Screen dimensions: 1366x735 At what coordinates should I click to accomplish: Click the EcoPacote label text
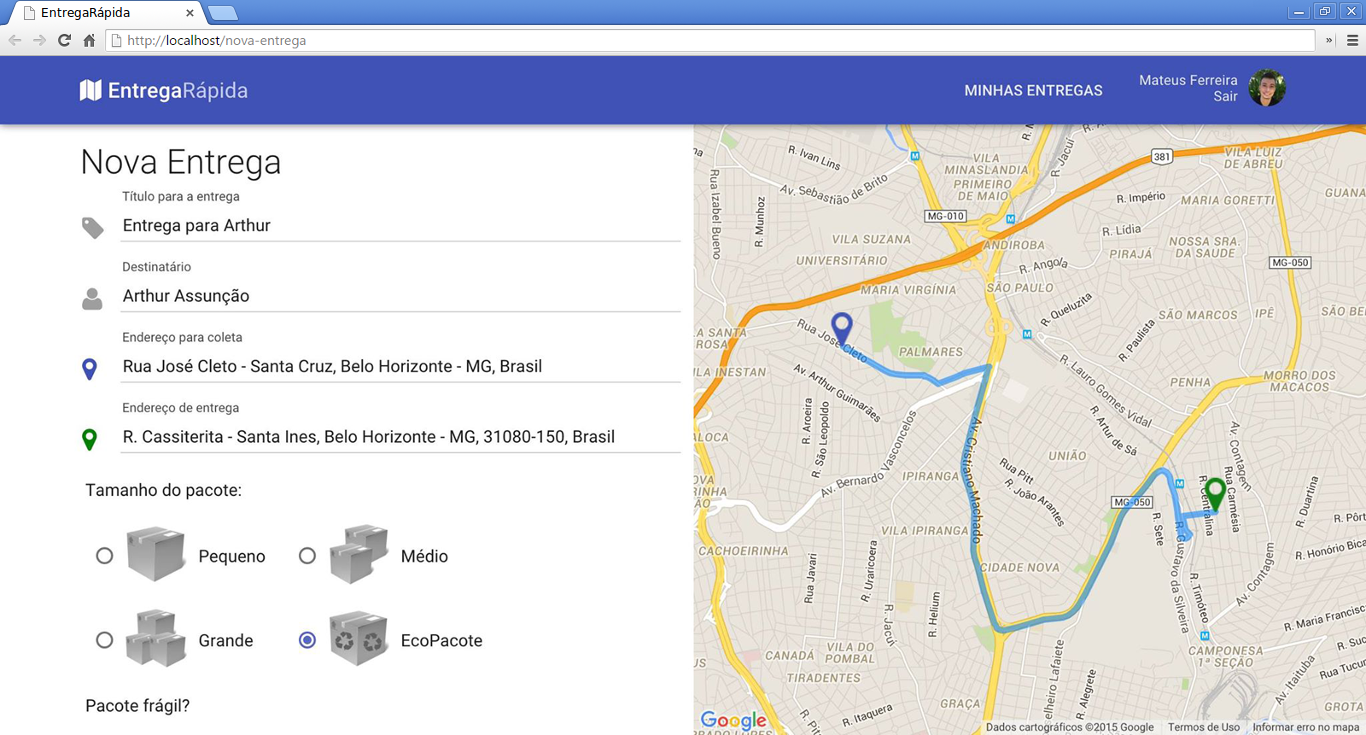point(441,640)
